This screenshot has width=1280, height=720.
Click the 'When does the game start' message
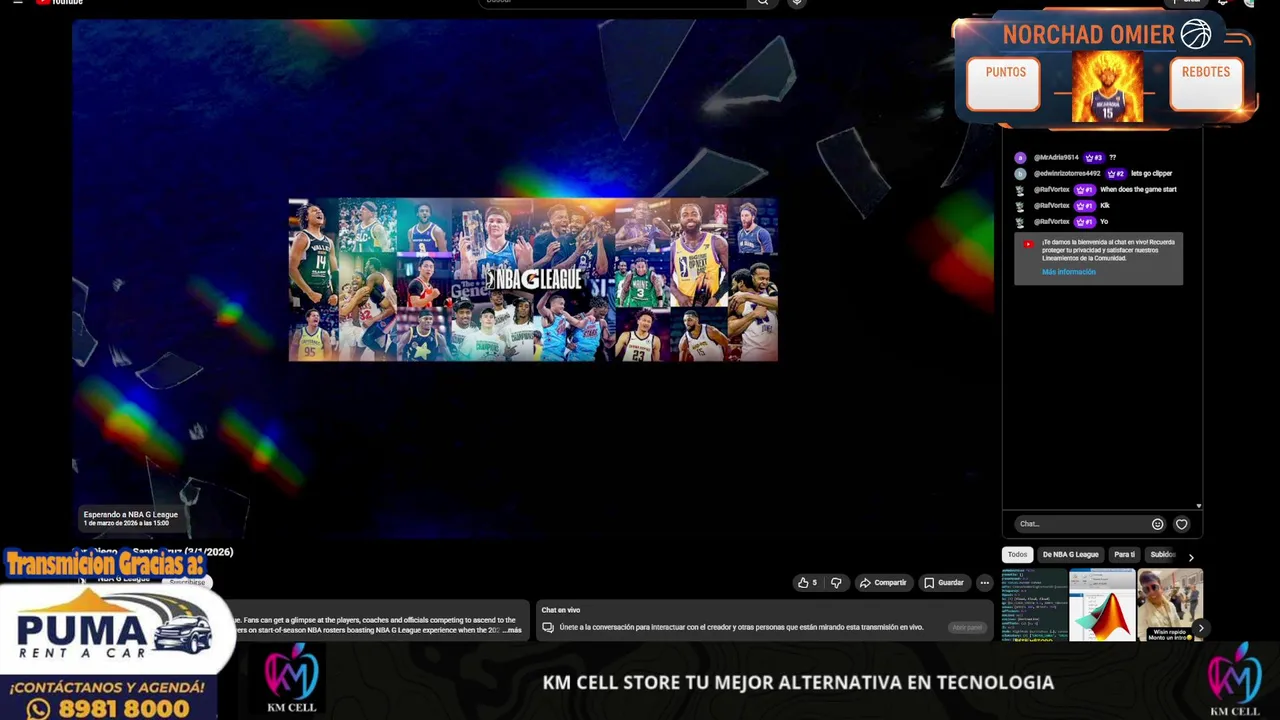click(x=1138, y=190)
